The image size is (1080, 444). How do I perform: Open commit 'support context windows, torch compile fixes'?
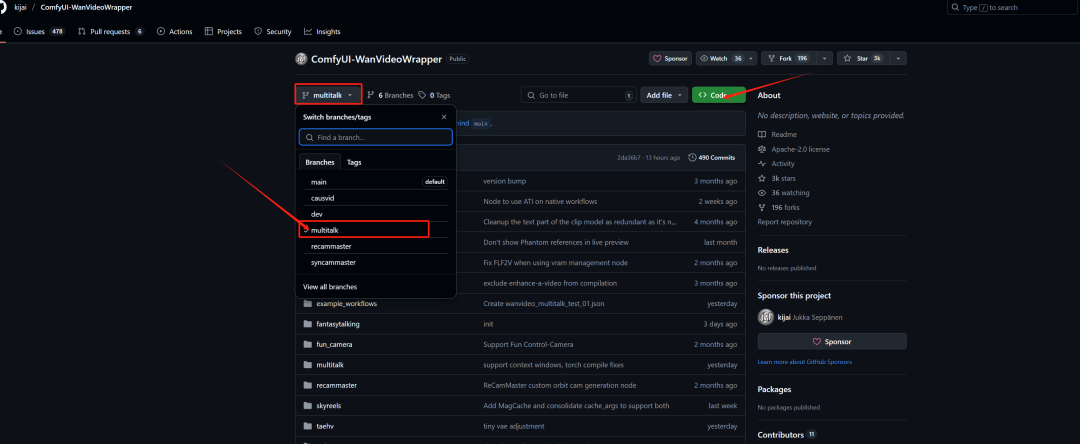coord(554,365)
